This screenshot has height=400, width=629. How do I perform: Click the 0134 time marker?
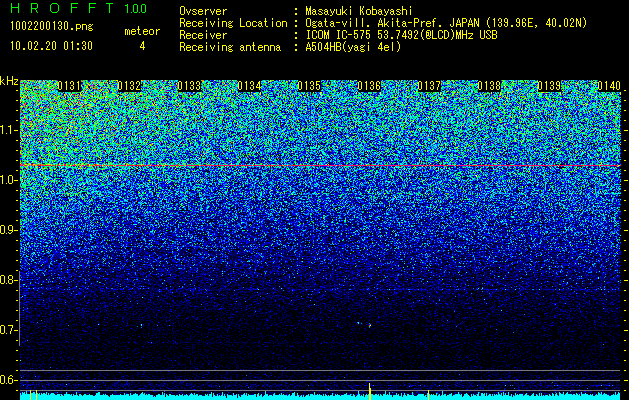tap(249, 86)
